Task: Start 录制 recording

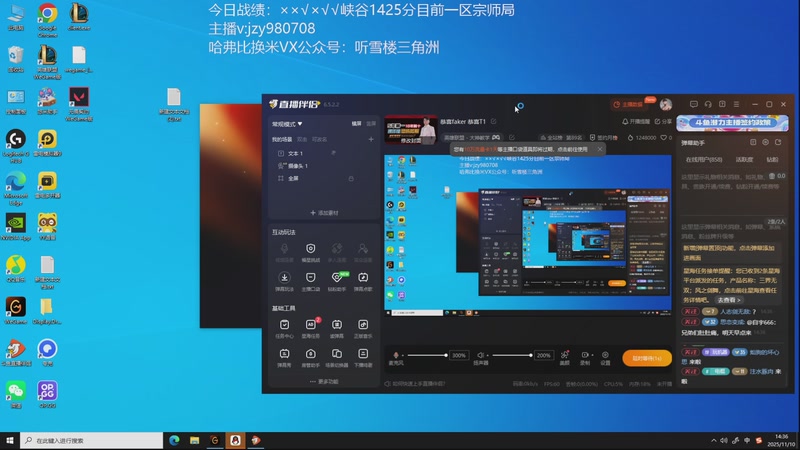Action: click(x=585, y=358)
